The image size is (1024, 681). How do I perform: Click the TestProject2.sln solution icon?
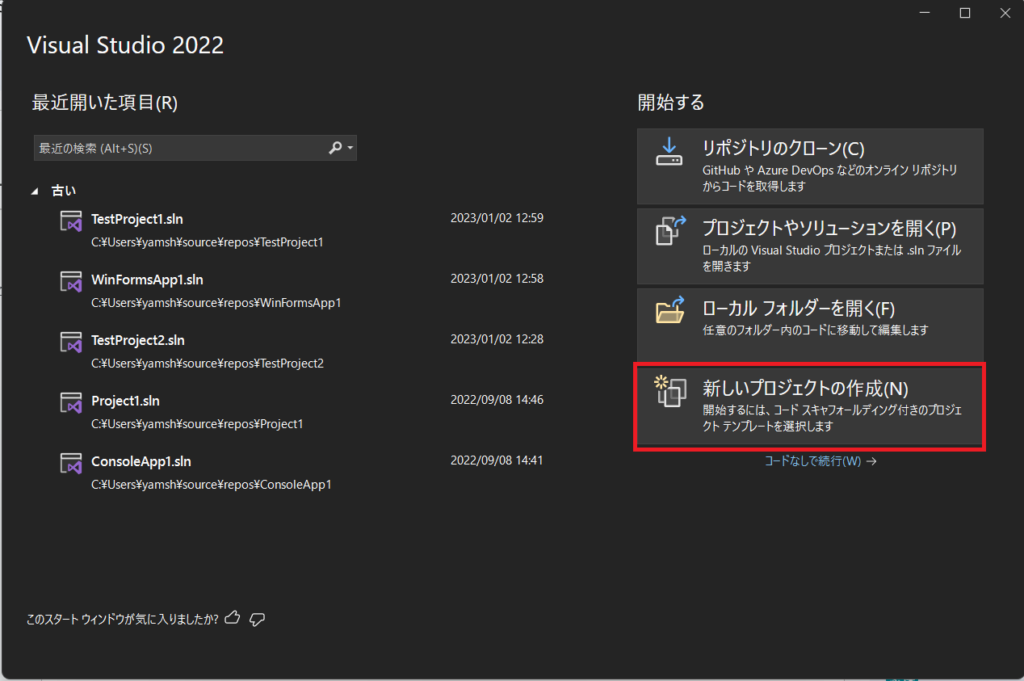[x=71, y=342]
